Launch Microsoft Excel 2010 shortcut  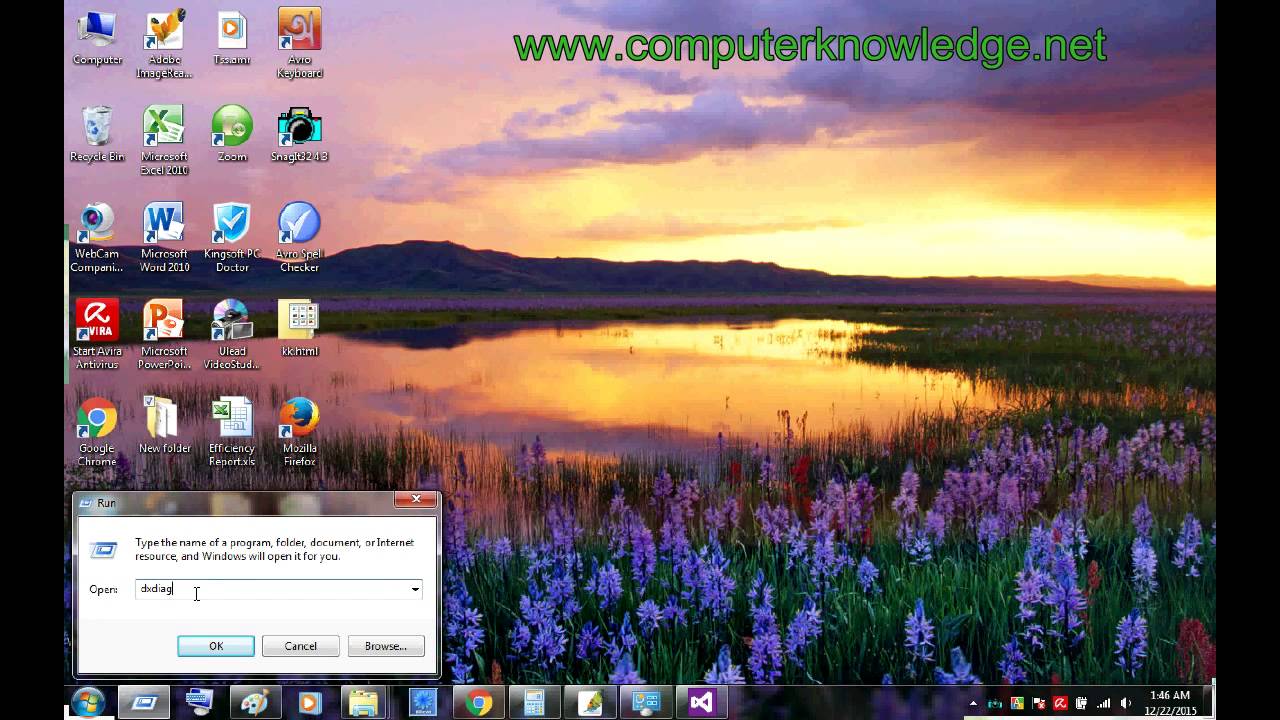click(x=164, y=141)
